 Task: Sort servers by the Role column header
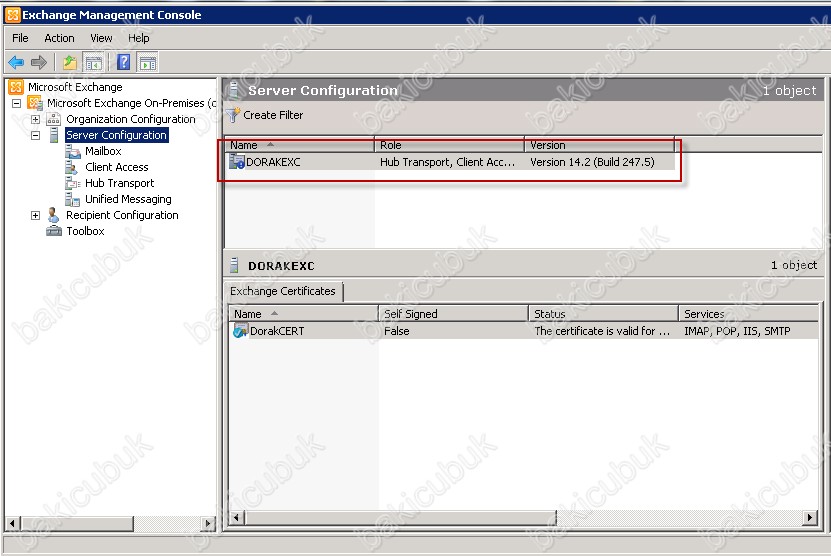coord(449,145)
